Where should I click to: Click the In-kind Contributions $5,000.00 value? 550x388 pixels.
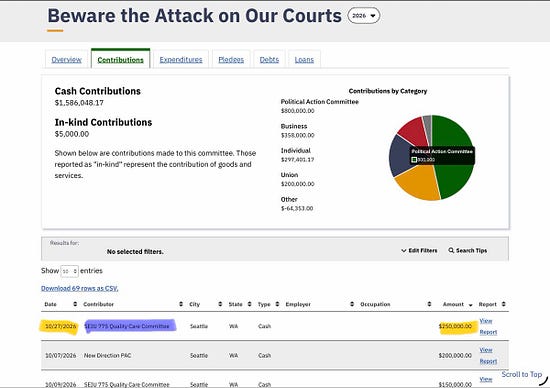coord(72,134)
